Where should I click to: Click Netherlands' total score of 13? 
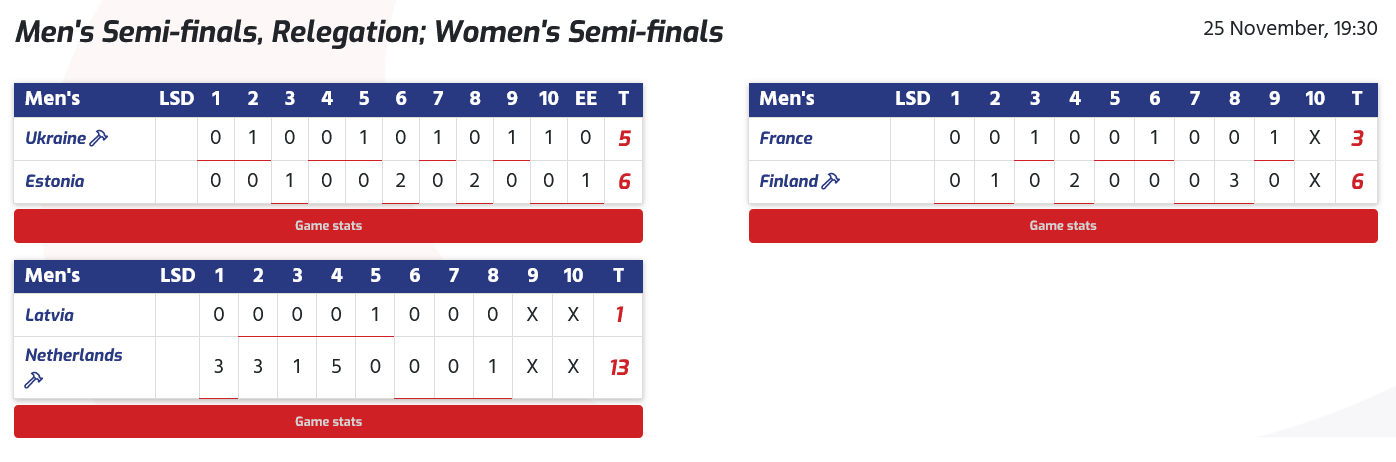tap(619, 368)
